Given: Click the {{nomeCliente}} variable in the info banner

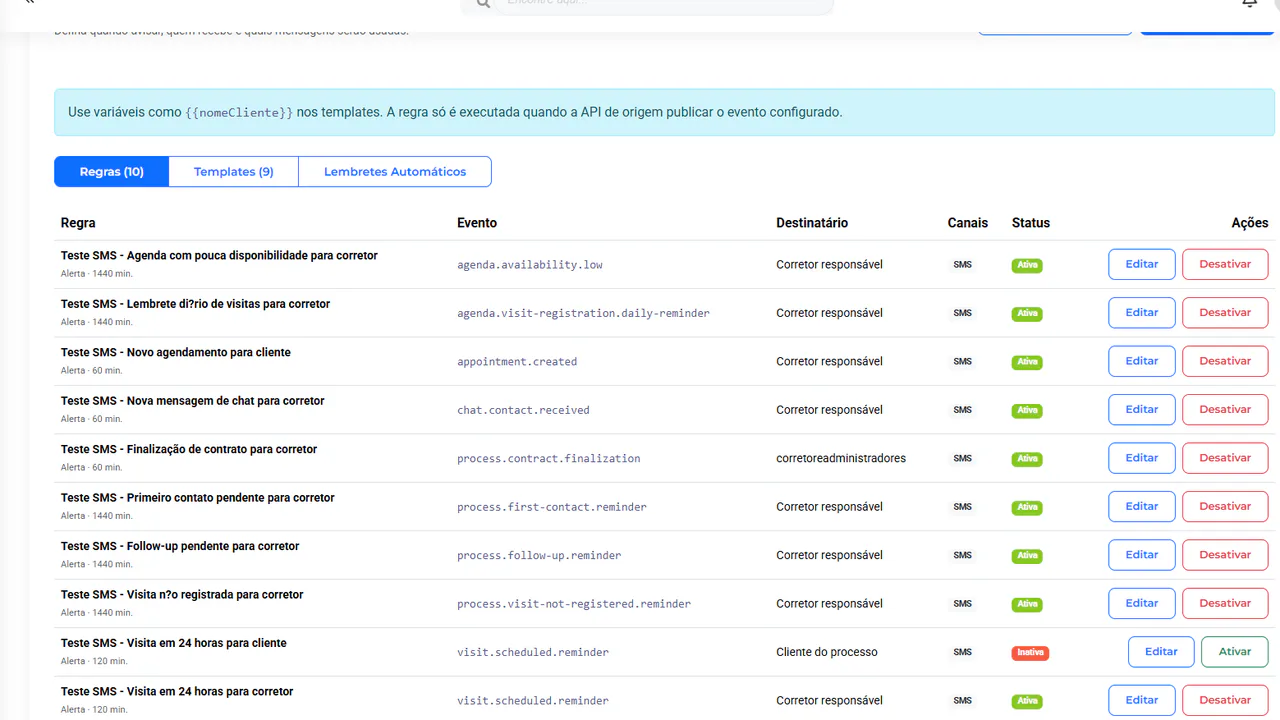Looking at the screenshot, I should pos(239,113).
